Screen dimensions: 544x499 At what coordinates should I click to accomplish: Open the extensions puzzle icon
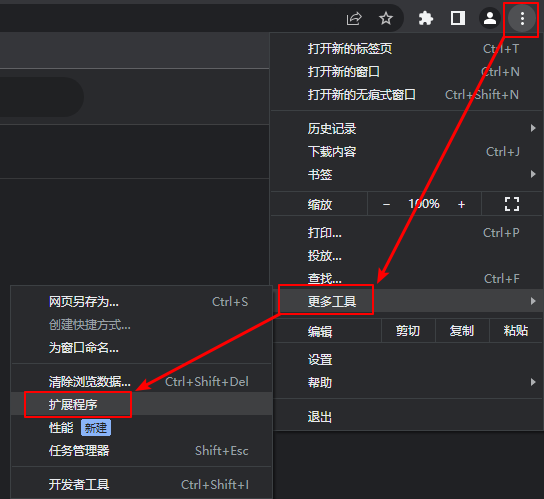pyautogui.click(x=426, y=18)
